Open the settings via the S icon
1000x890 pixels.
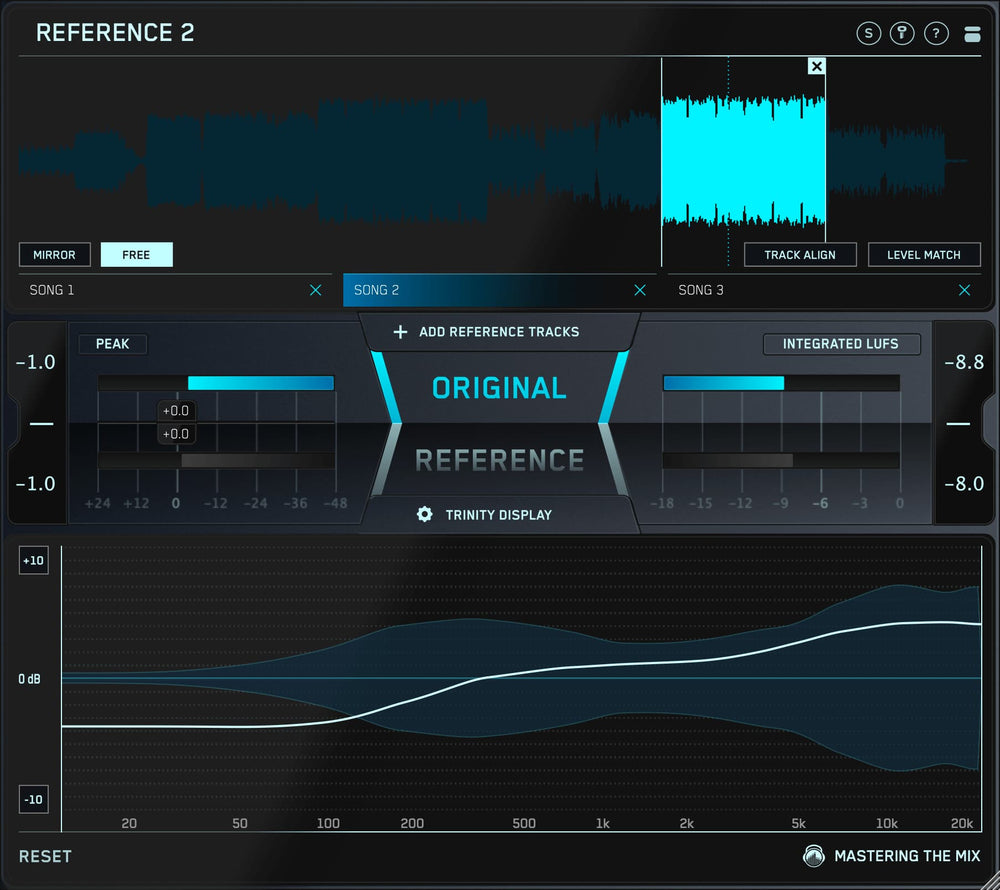(868, 32)
